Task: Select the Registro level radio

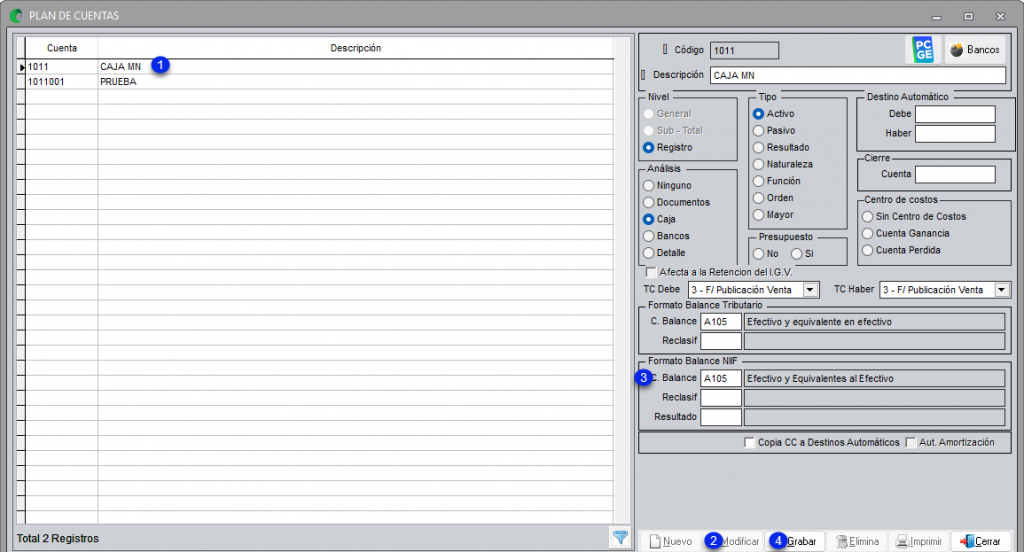Action: click(x=648, y=148)
